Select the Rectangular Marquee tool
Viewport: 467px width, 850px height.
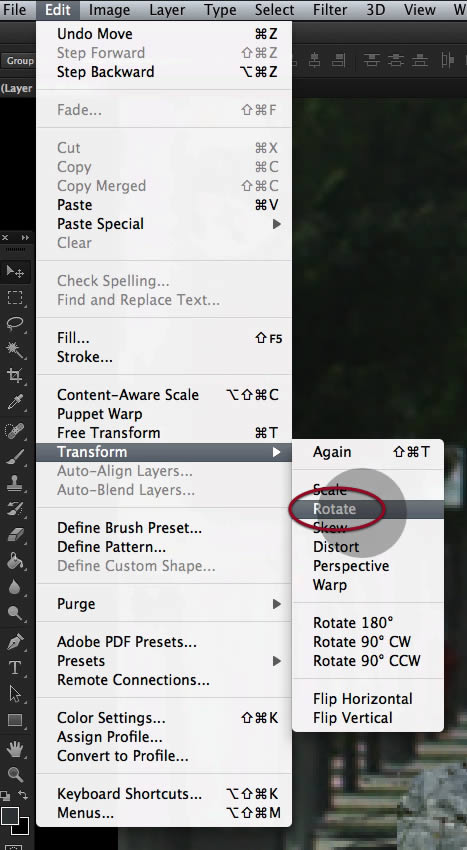[x=15, y=297]
